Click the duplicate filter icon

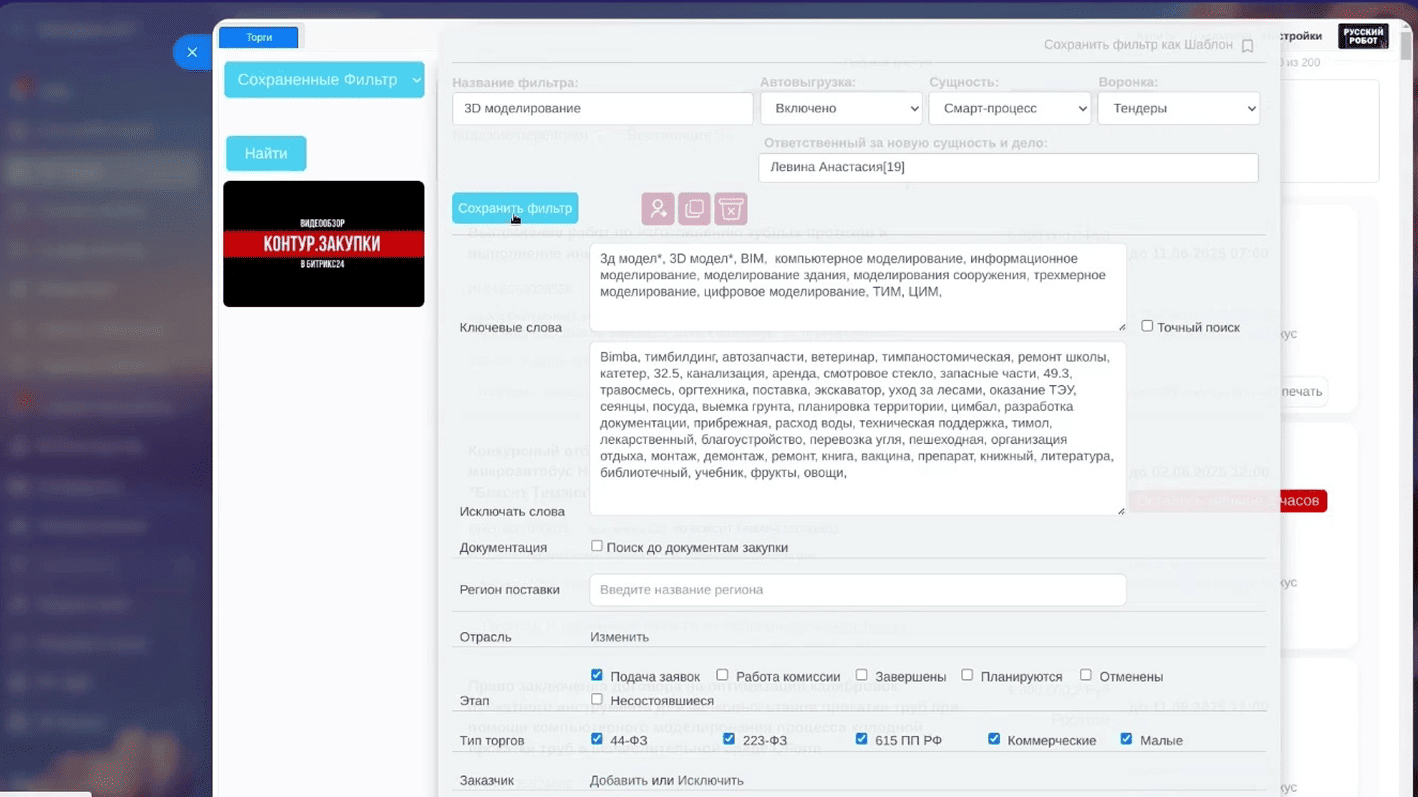click(x=694, y=209)
